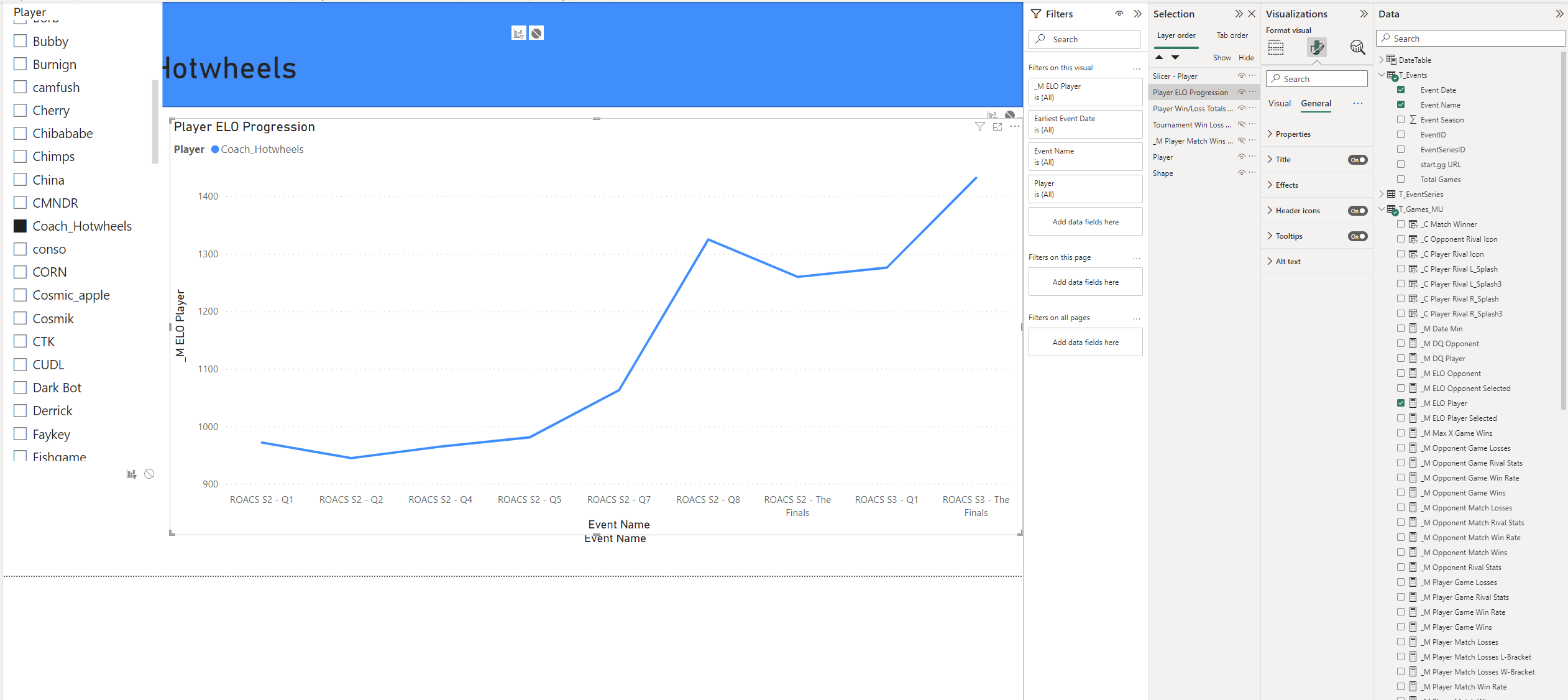This screenshot has height=700, width=1568.
Task: Select the Layer order tab
Action: click(1176, 35)
